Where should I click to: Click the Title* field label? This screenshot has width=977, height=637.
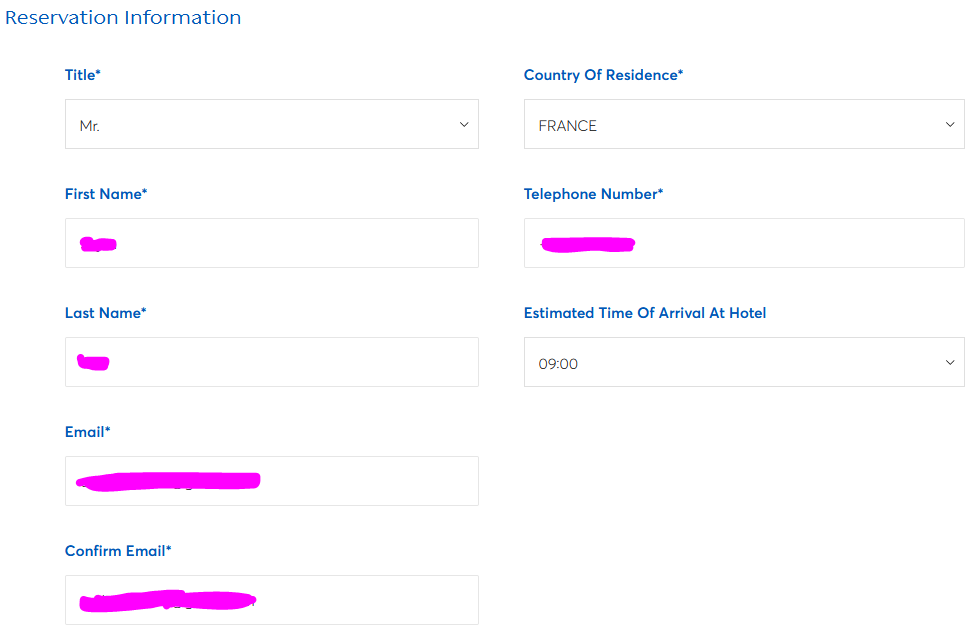click(83, 75)
